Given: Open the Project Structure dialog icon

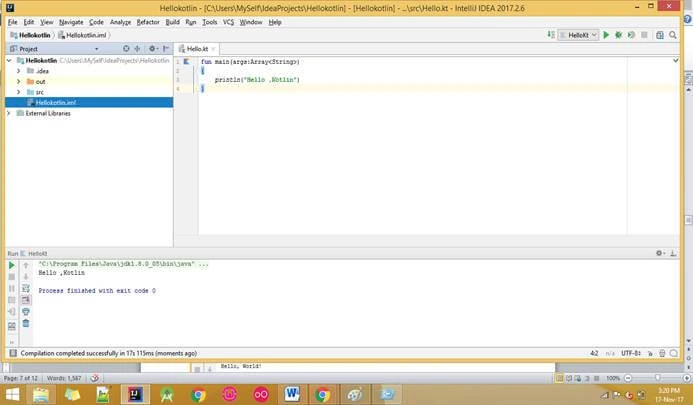Looking at the screenshot, I should point(660,35).
